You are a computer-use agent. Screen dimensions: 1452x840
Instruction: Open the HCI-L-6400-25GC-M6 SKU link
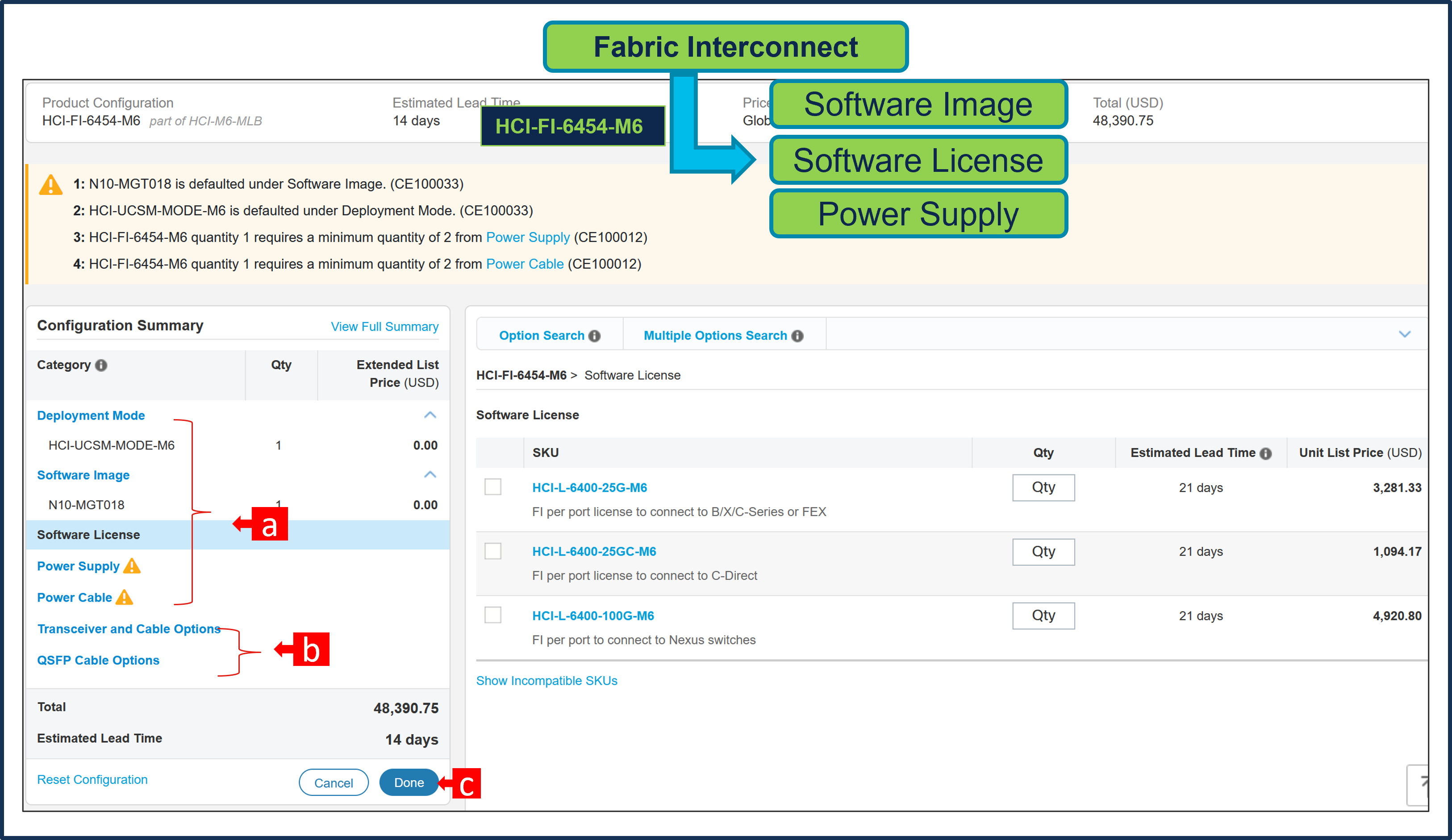[594, 551]
